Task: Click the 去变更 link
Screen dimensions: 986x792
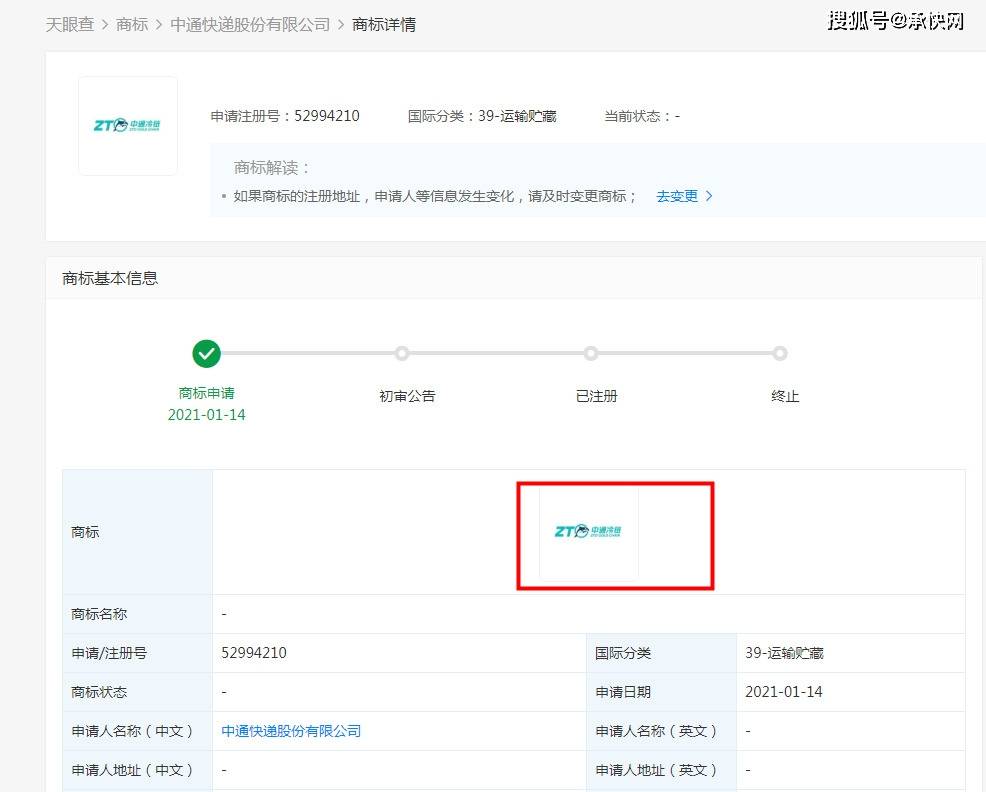Action: (x=677, y=196)
